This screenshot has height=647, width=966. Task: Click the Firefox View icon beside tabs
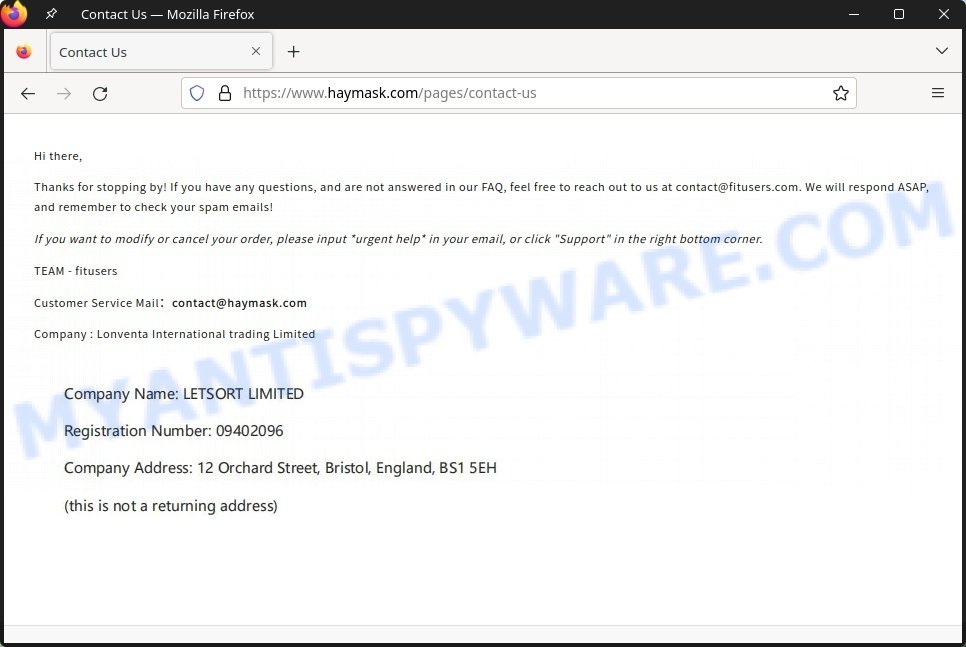24,52
